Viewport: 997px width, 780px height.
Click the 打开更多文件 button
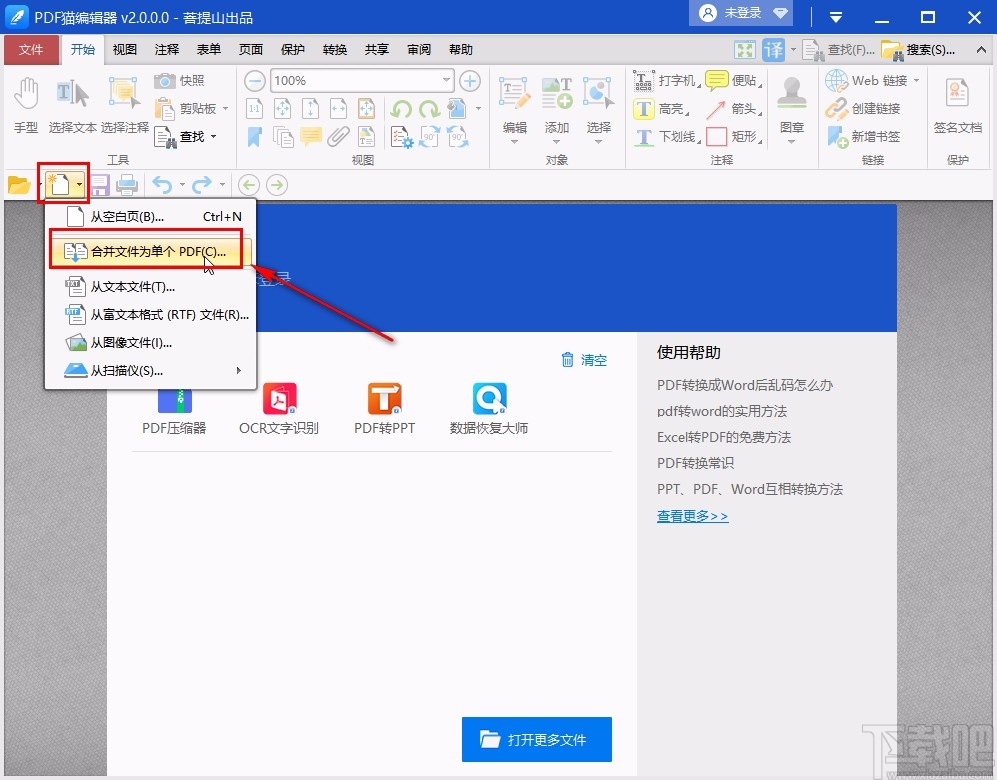tap(537, 740)
